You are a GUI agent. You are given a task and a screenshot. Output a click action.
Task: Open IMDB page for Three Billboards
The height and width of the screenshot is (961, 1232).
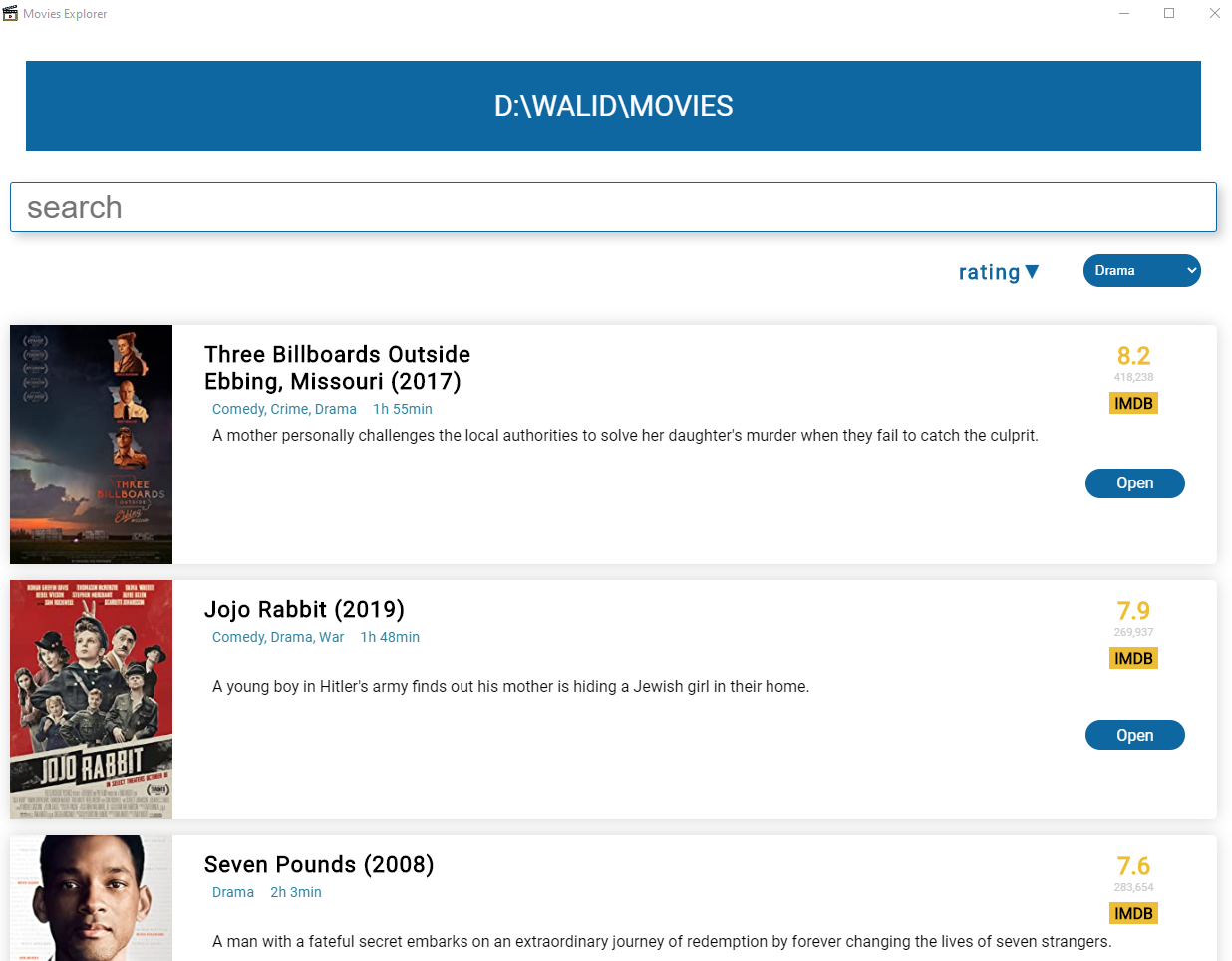1133,403
